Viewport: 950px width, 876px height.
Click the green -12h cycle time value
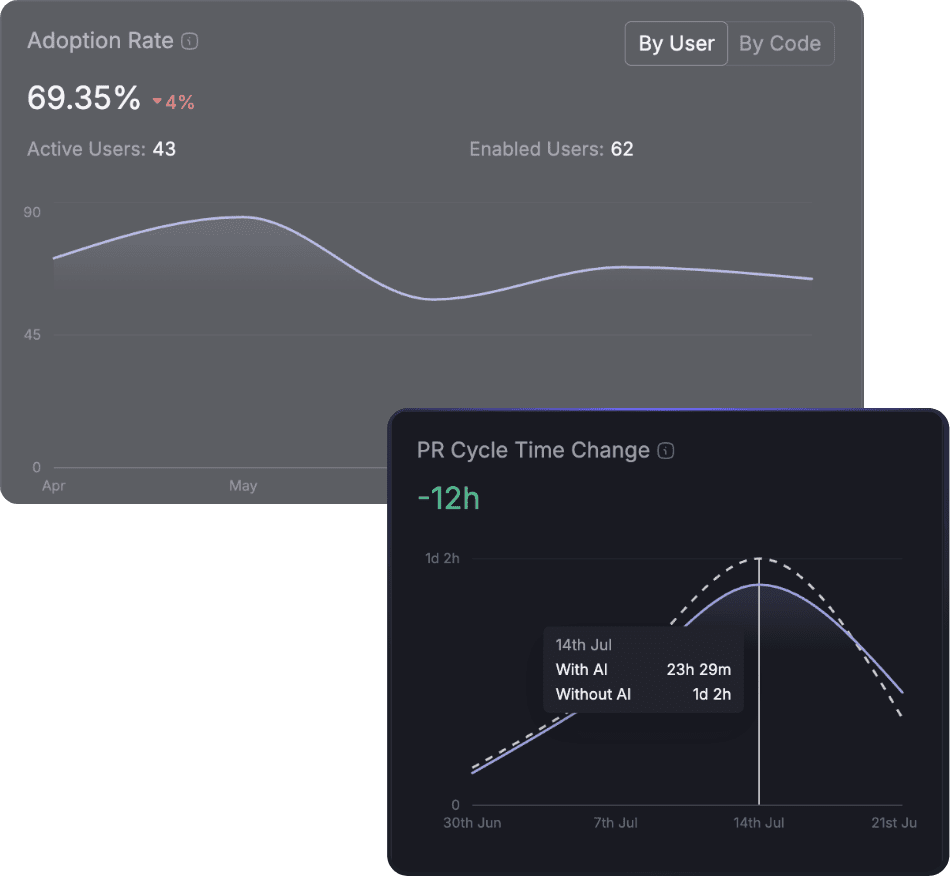[x=448, y=498]
